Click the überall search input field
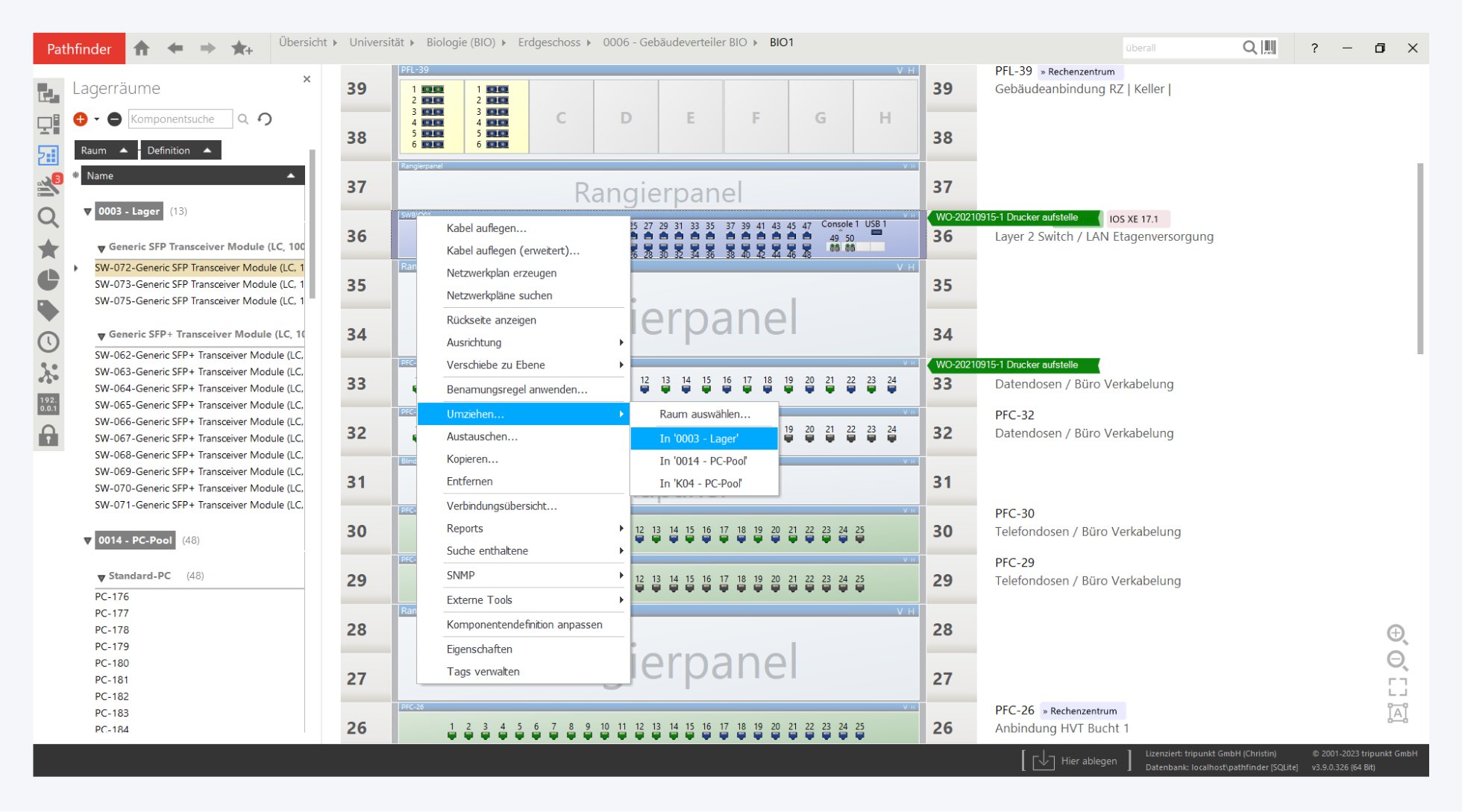Viewport: 1462px width, 812px height. pos(1179,48)
